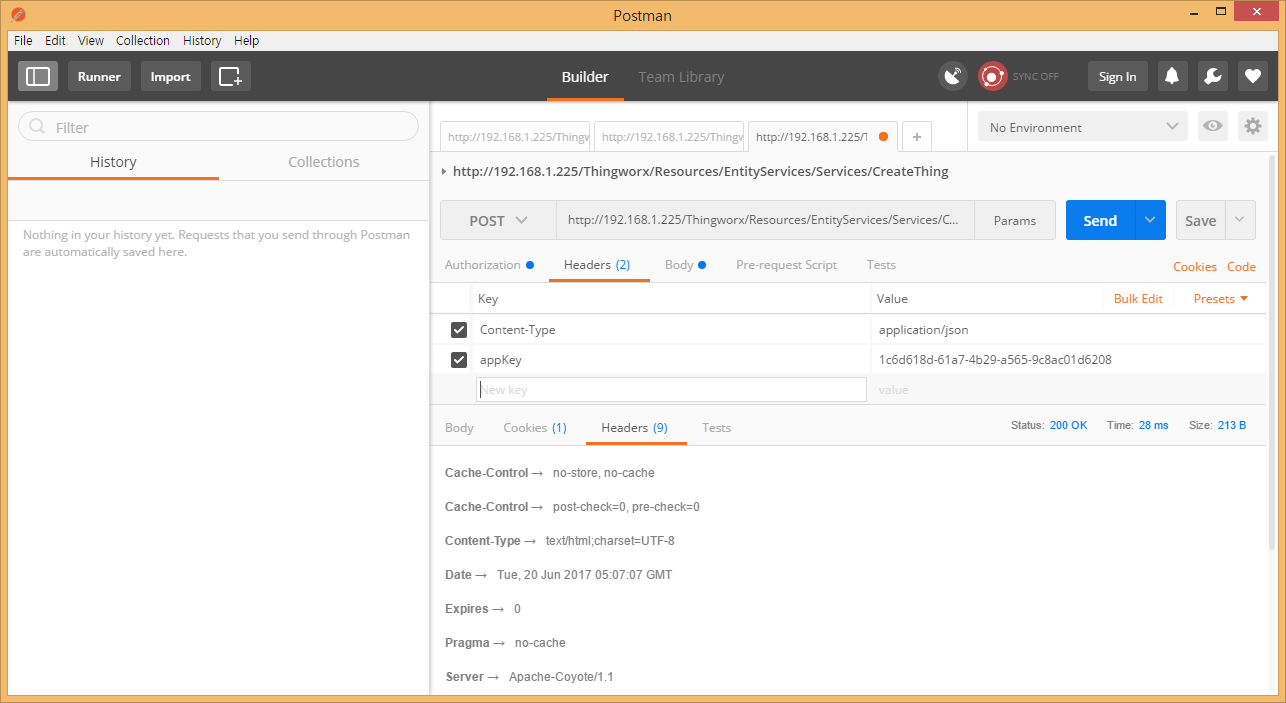1286x703 pixels.
Task: Select the History sidebar tab
Action: [113, 162]
